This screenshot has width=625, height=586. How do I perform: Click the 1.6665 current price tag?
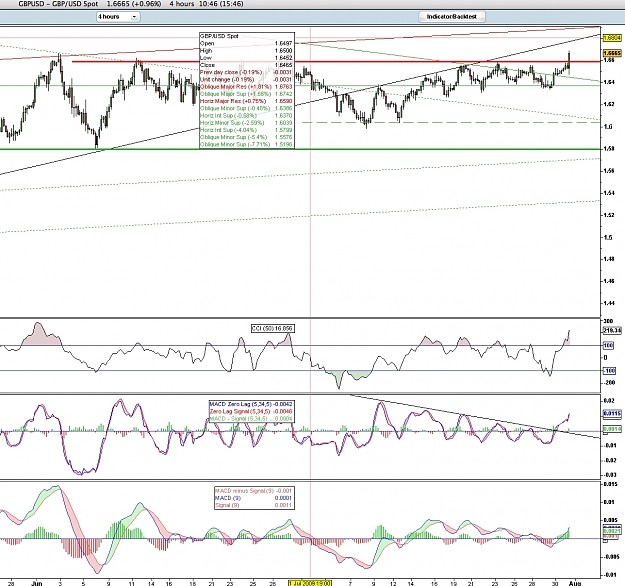click(x=612, y=53)
